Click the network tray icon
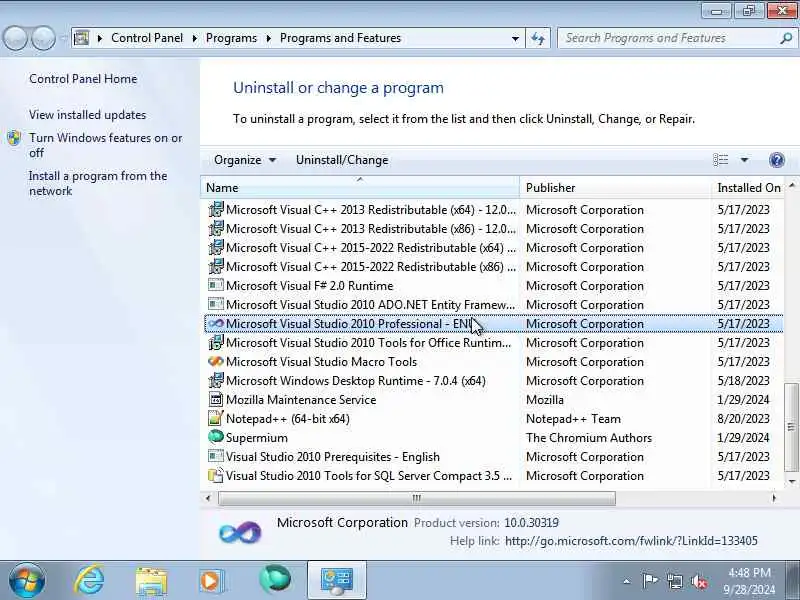This screenshot has width=800, height=600. [x=675, y=581]
